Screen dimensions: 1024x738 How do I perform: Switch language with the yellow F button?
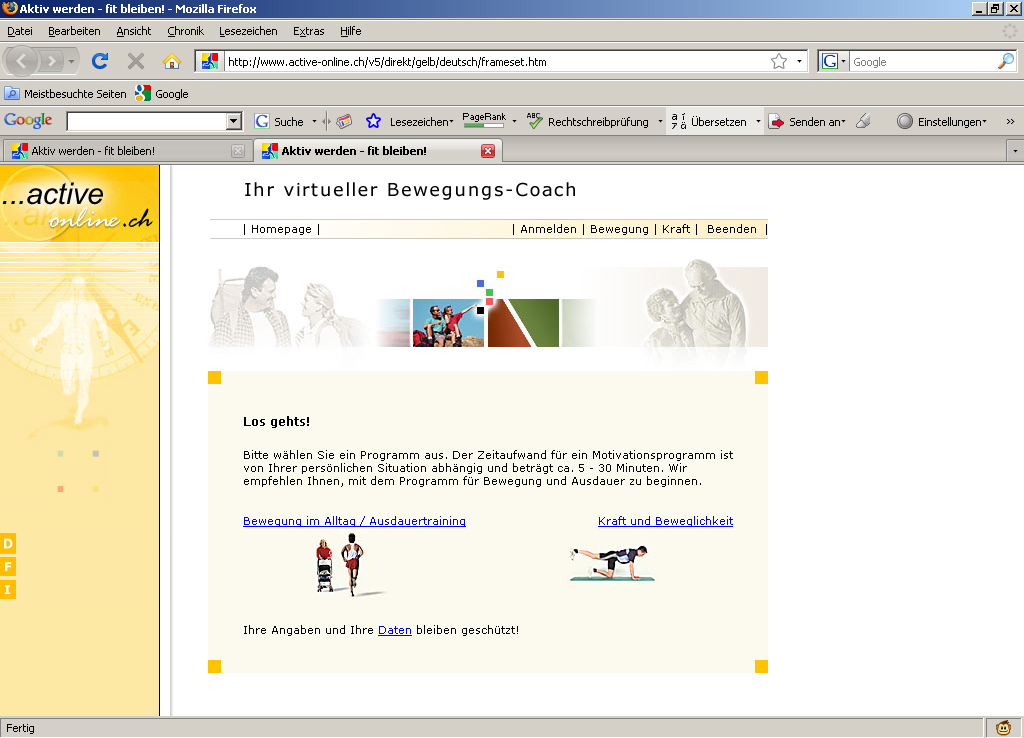coord(8,567)
